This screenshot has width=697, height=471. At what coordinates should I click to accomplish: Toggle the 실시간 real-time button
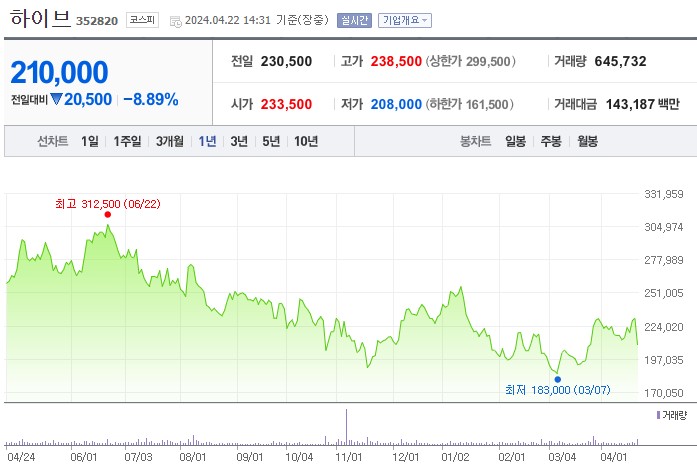click(x=354, y=20)
